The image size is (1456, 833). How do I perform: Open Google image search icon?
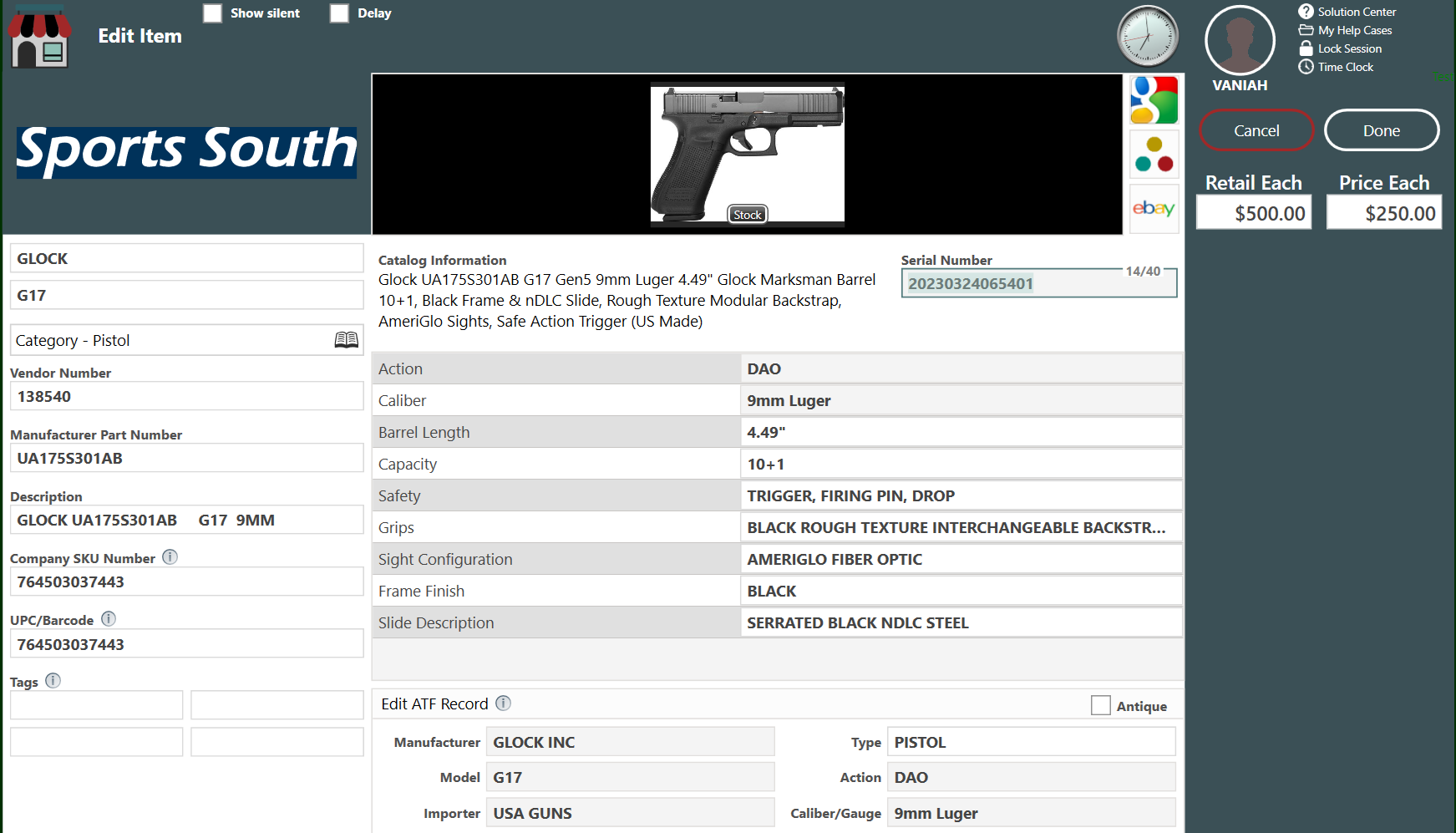[1154, 100]
